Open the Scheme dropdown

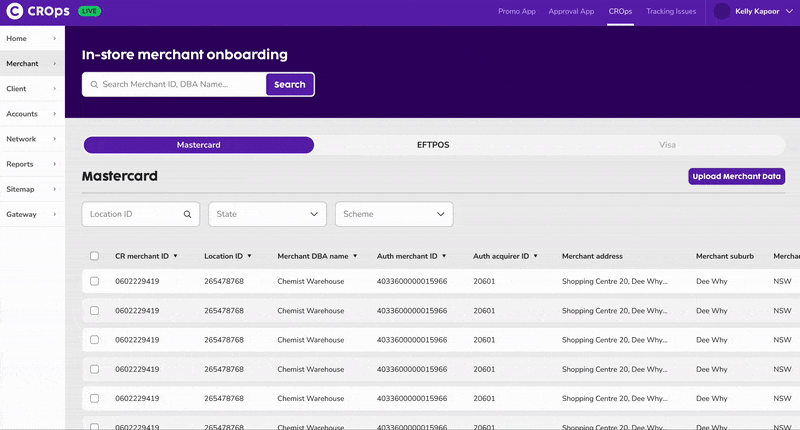click(394, 214)
